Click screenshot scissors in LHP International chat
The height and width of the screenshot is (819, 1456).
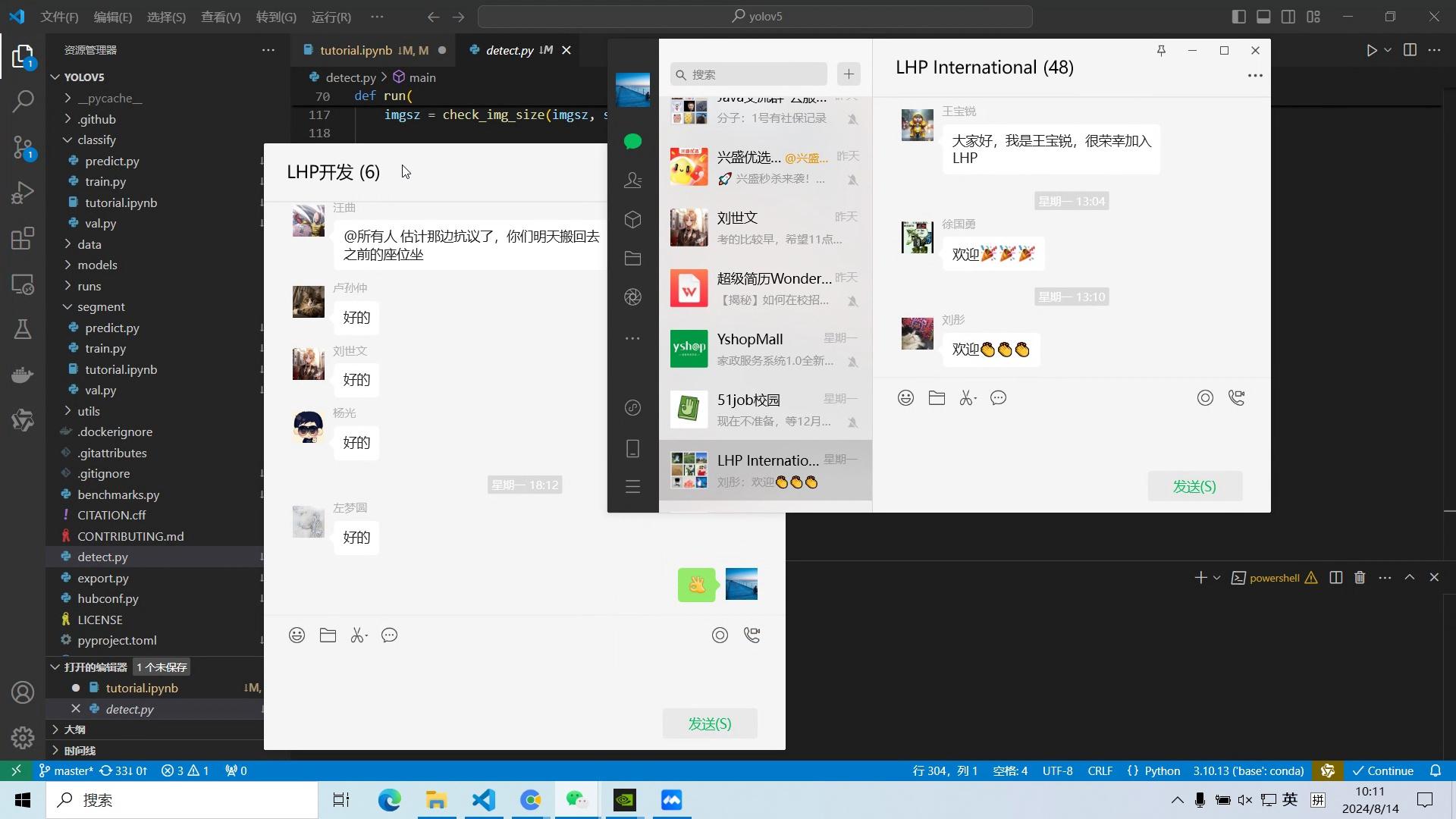tap(968, 398)
